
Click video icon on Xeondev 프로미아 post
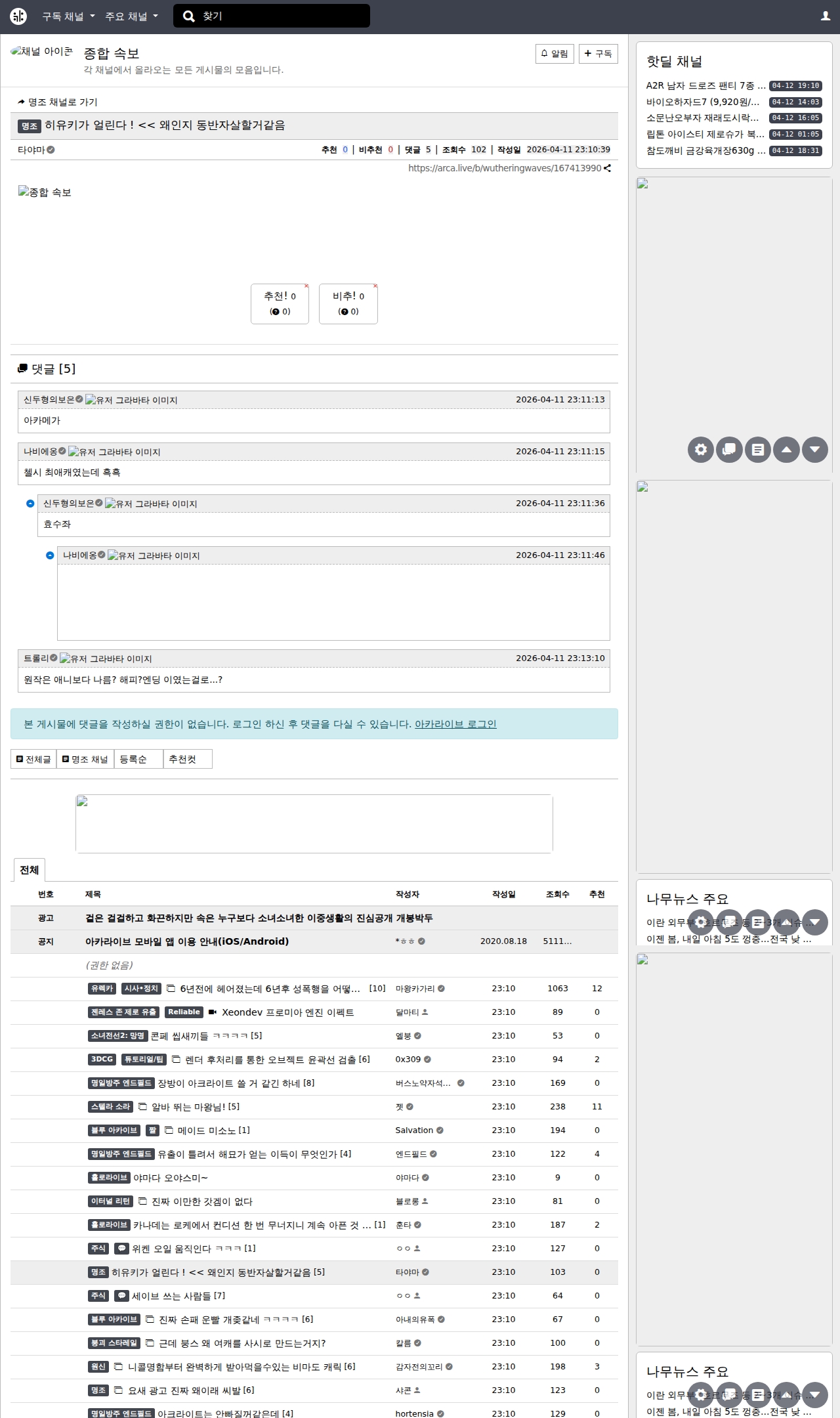pos(213,1012)
